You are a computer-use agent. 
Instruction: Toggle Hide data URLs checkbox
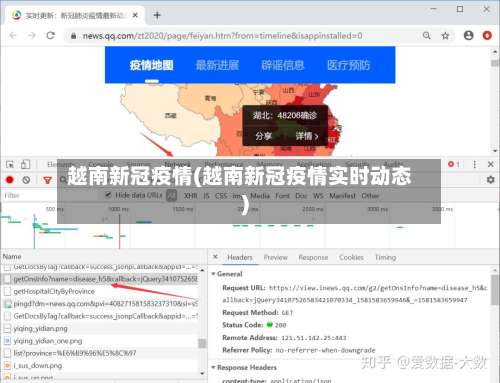click(x=108, y=195)
